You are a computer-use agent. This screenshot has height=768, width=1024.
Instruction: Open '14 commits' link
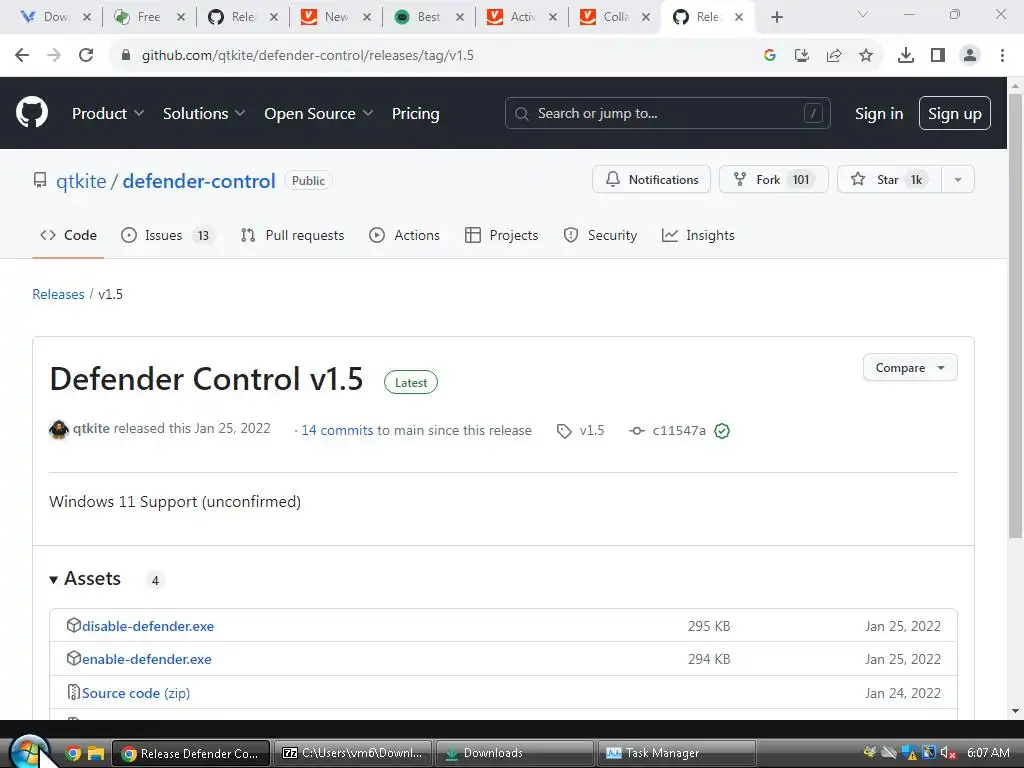tap(337, 430)
